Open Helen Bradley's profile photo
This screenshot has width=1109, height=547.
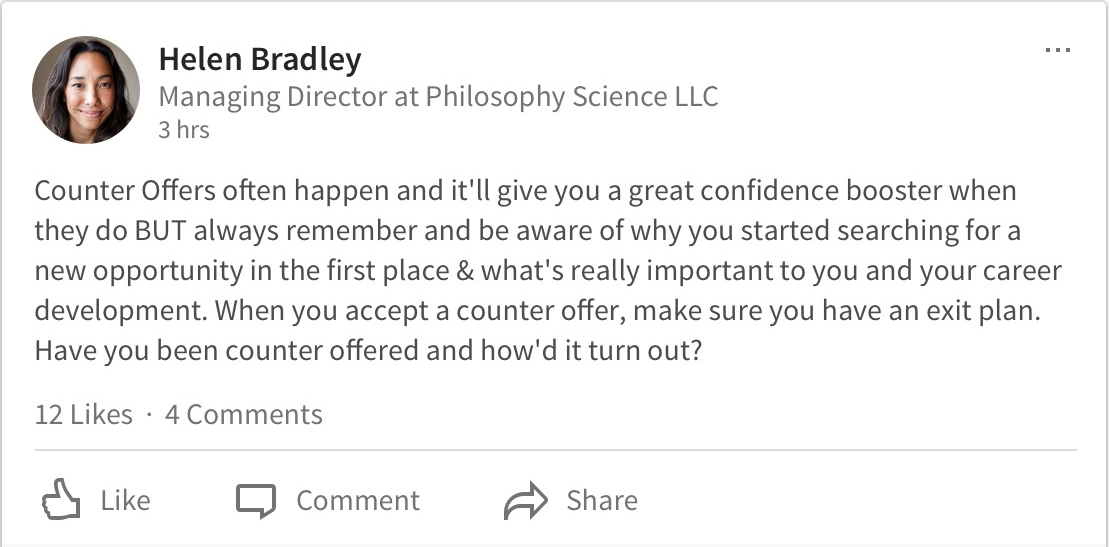pos(86,90)
